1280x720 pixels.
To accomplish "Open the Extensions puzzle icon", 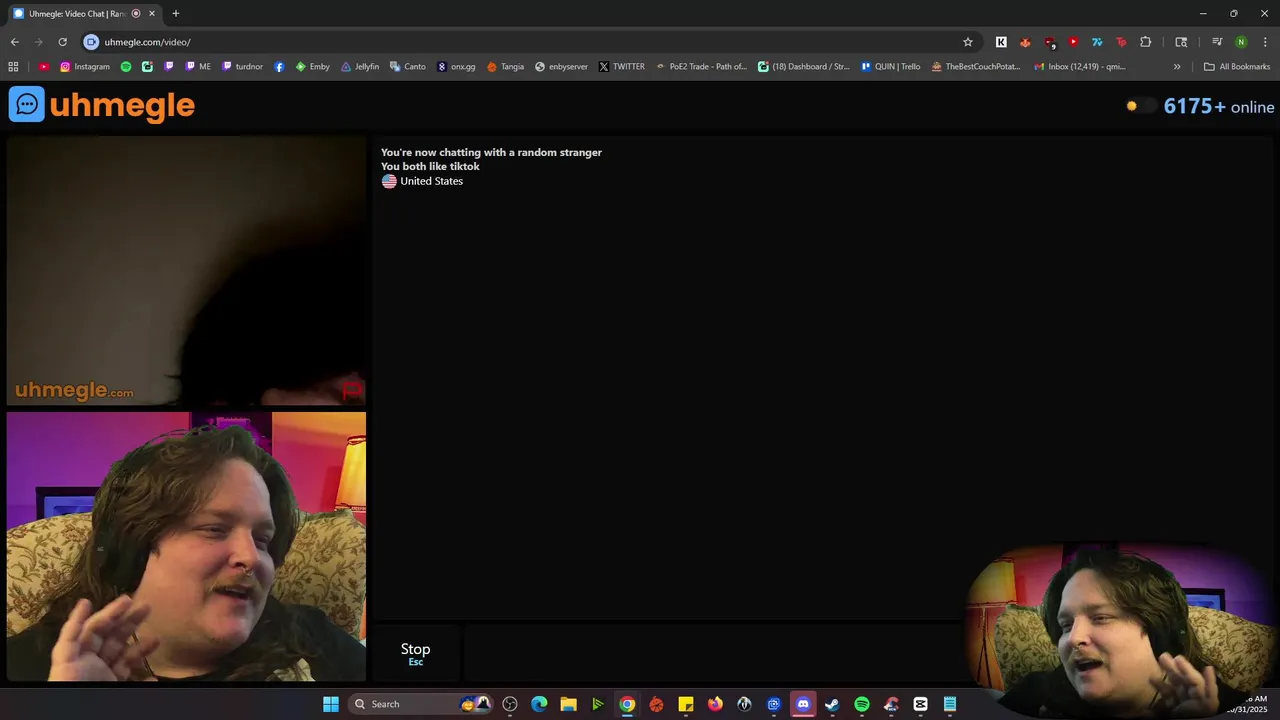I will tap(1146, 42).
